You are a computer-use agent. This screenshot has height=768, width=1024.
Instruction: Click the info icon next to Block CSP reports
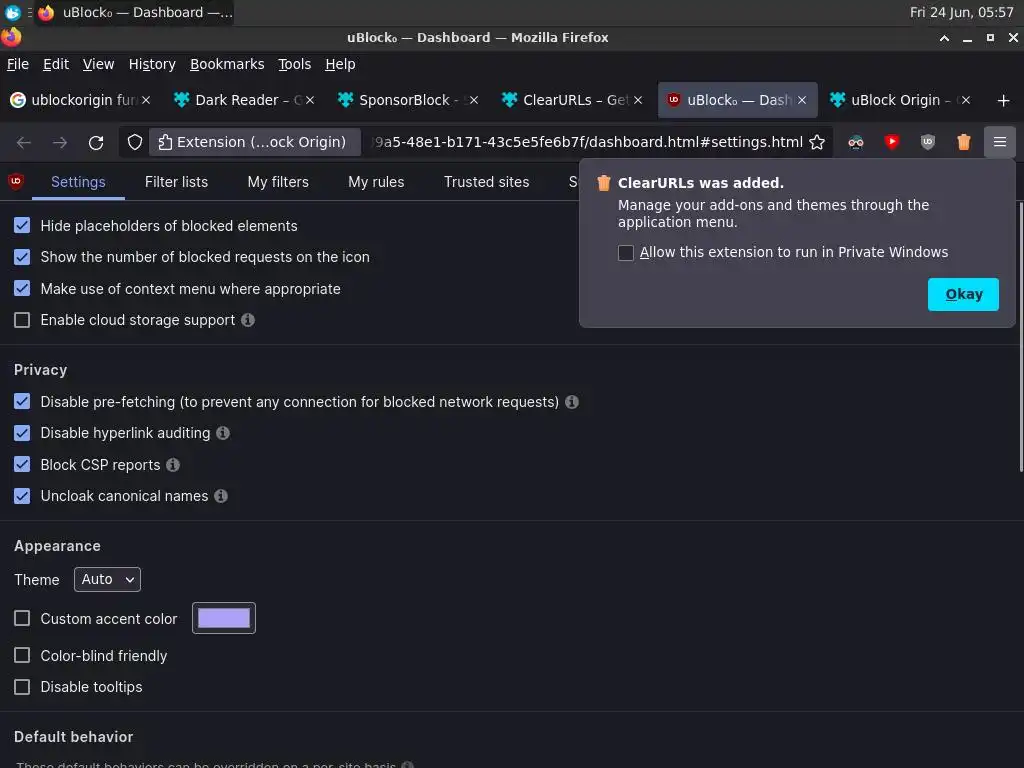pyautogui.click(x=172, y=465)
